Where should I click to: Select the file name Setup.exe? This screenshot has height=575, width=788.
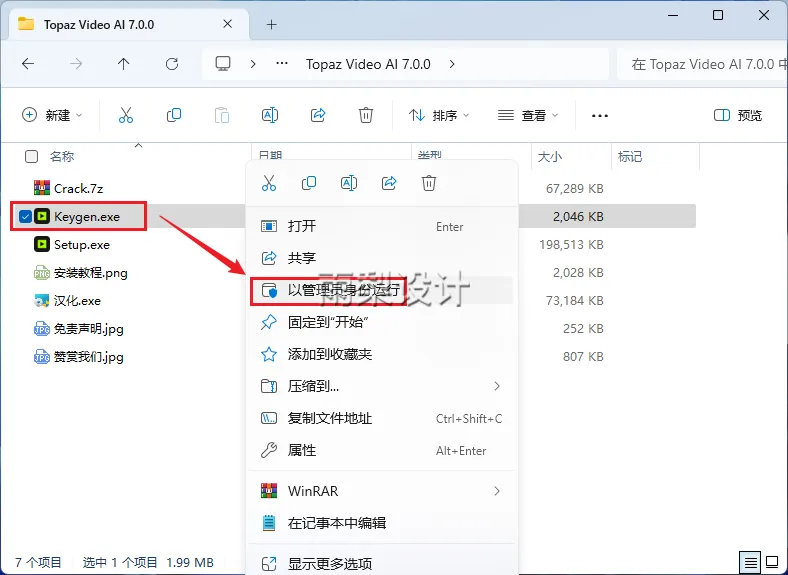(81, 244)
